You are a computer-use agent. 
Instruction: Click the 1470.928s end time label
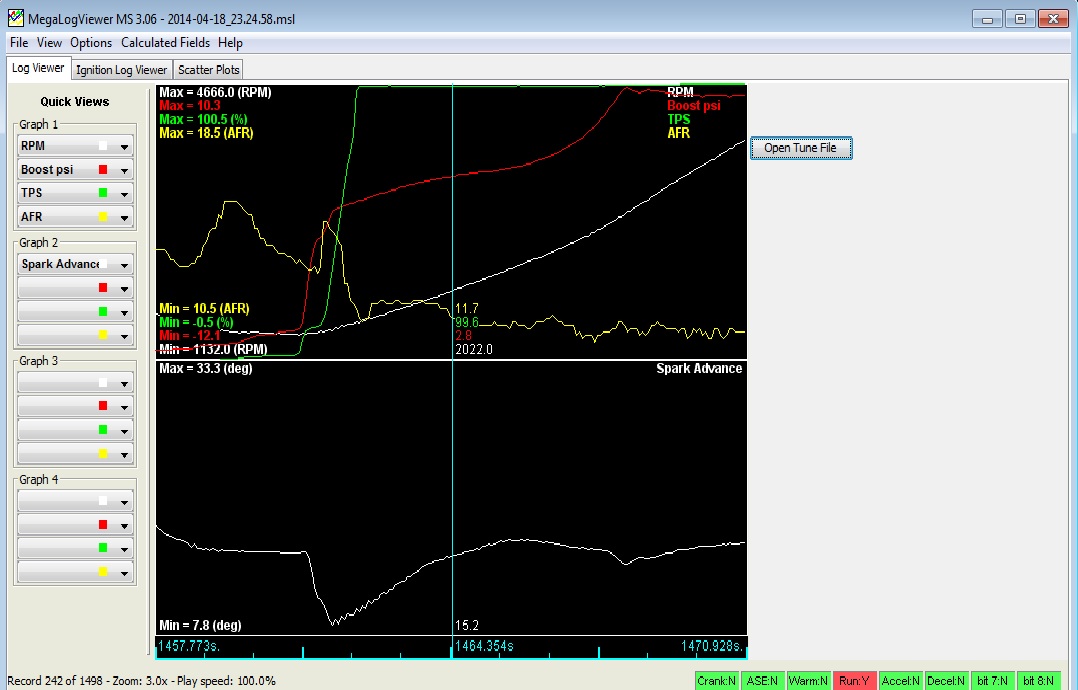pos(712,646)
